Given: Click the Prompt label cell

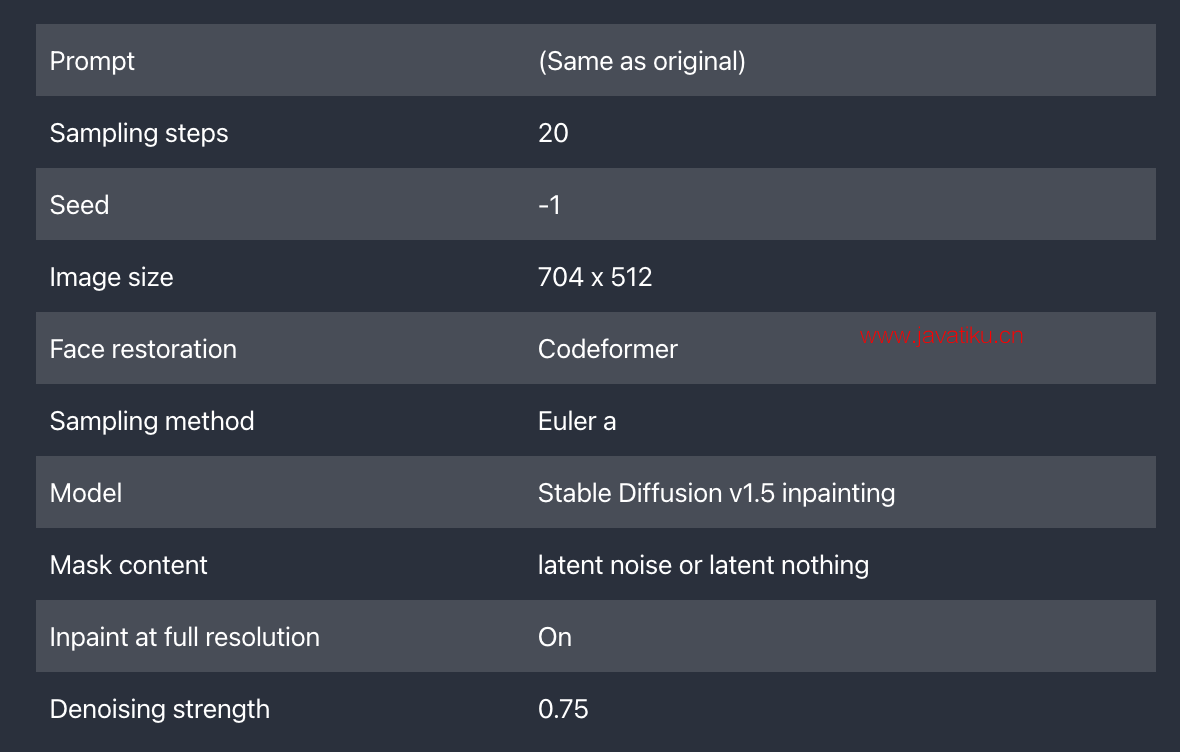Looking at the screenshot, I should 92,61.
